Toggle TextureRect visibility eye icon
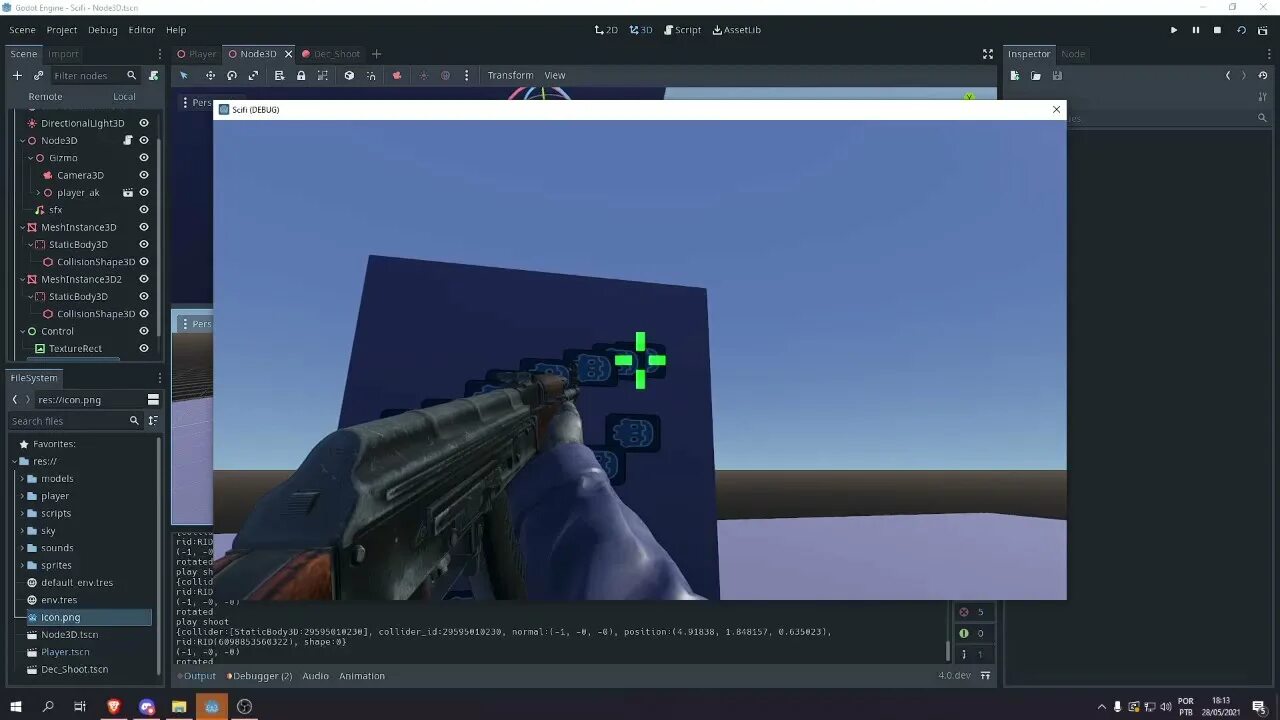This screenshot has height=720, width=1280. [x=143, y=348]
